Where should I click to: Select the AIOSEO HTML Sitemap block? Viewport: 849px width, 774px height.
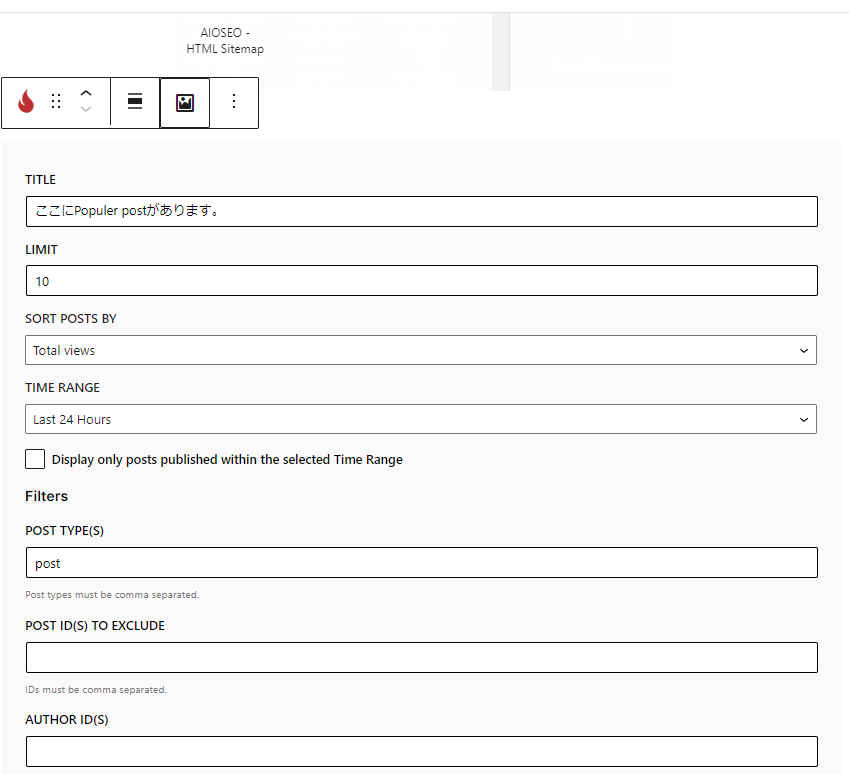coord(225,40)
